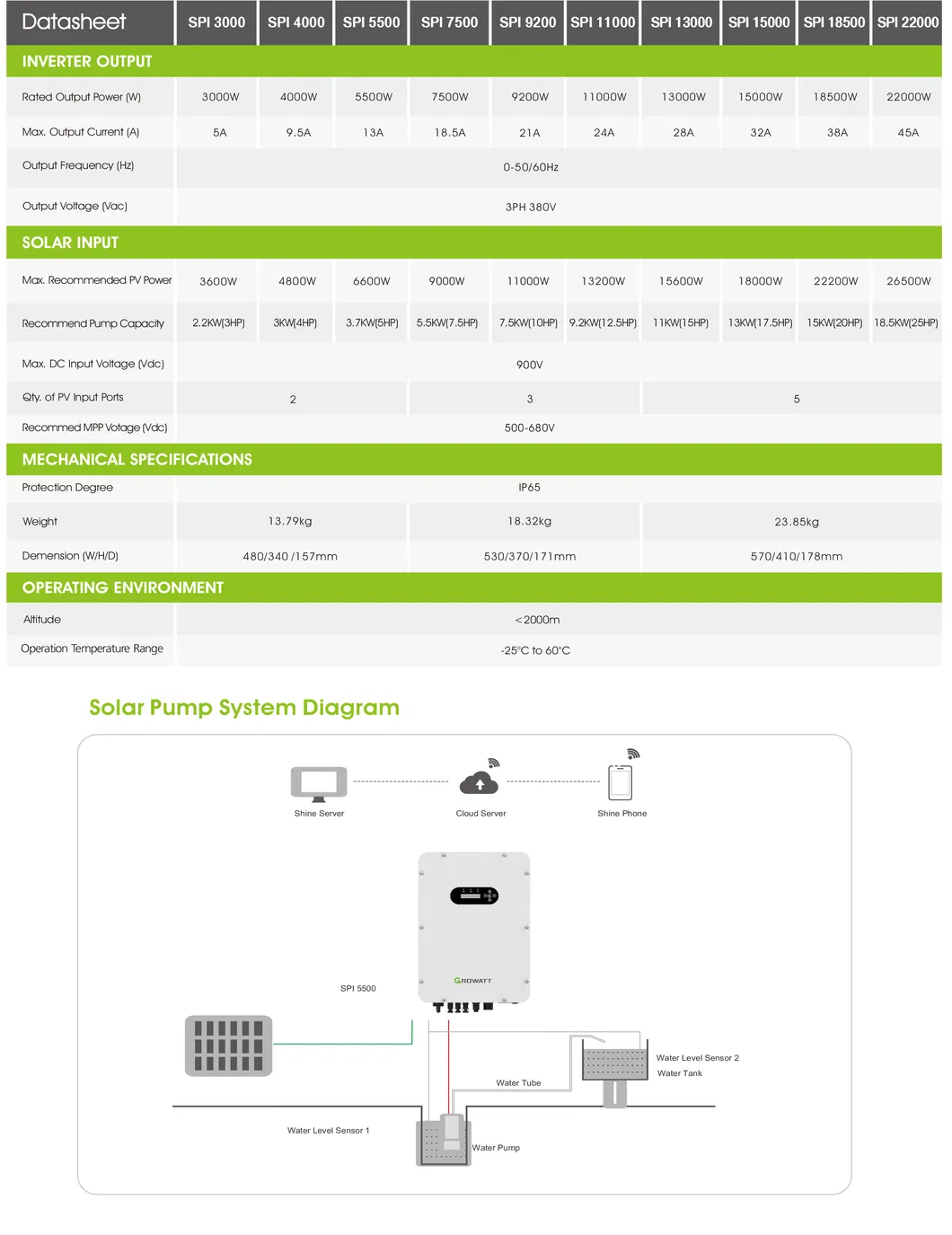Select the solar panel array graphic

[227, 1045]
